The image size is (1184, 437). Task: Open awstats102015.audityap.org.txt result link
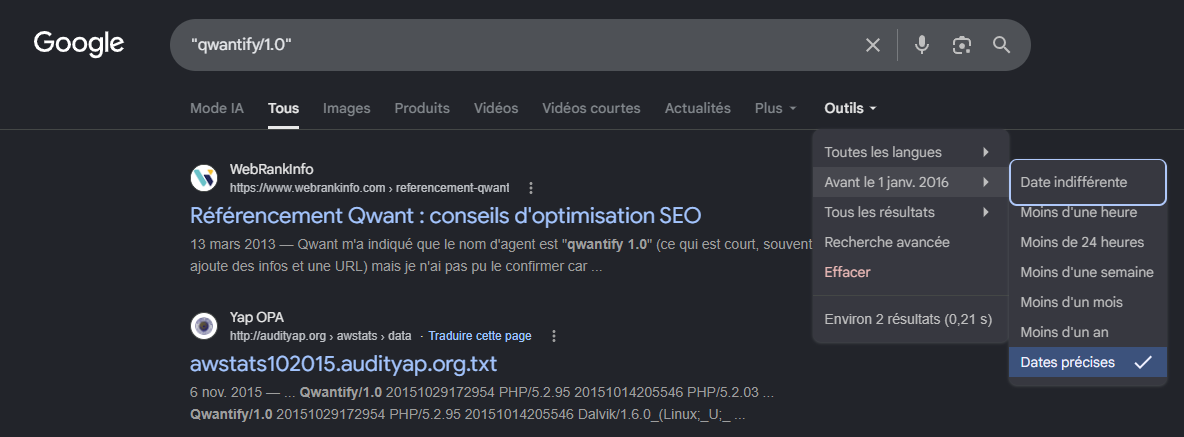tap(344, 365)
